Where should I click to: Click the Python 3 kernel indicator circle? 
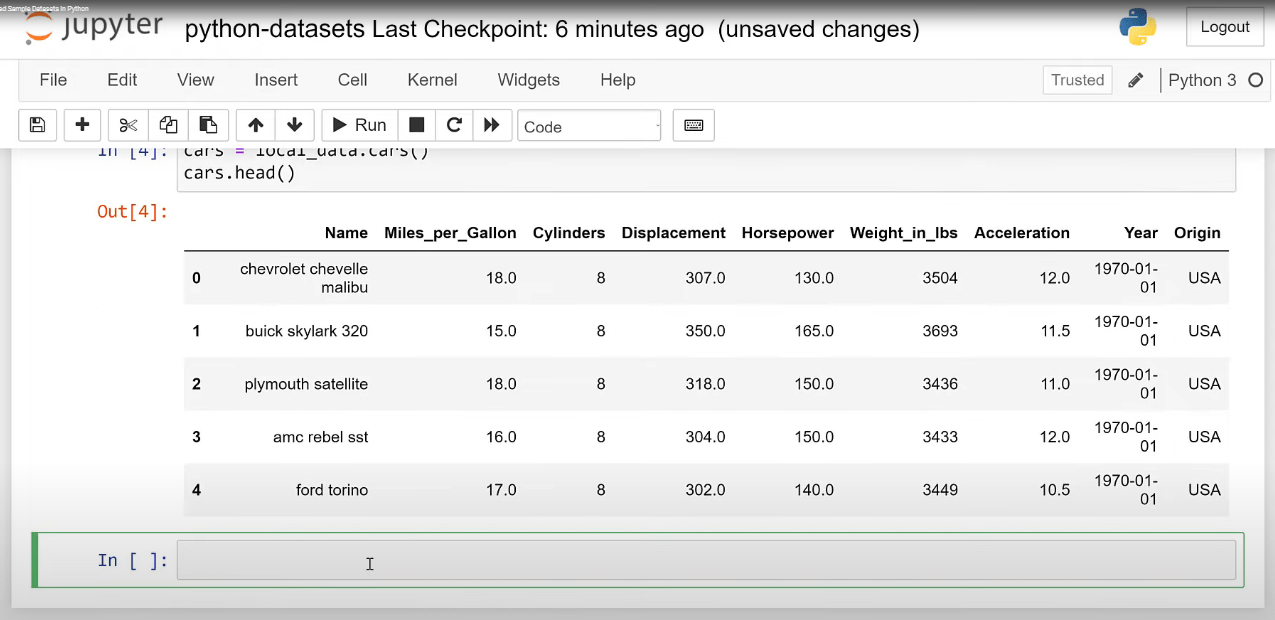1256,80
